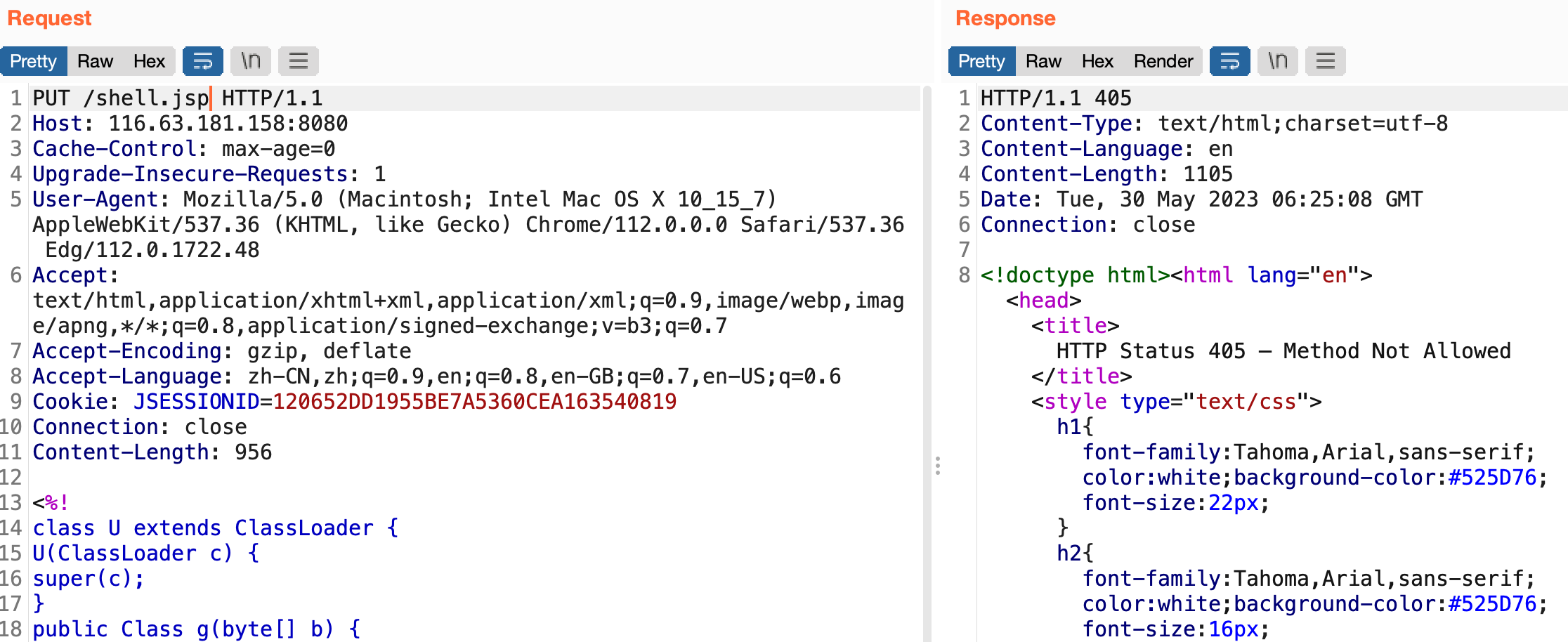
Task: Click the Edg/112.0.1722.48 text
Action: tap(152, 250)
